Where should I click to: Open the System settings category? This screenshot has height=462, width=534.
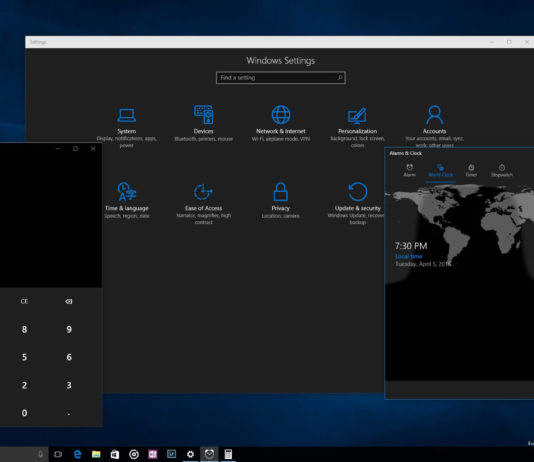[x=126, y=127]
